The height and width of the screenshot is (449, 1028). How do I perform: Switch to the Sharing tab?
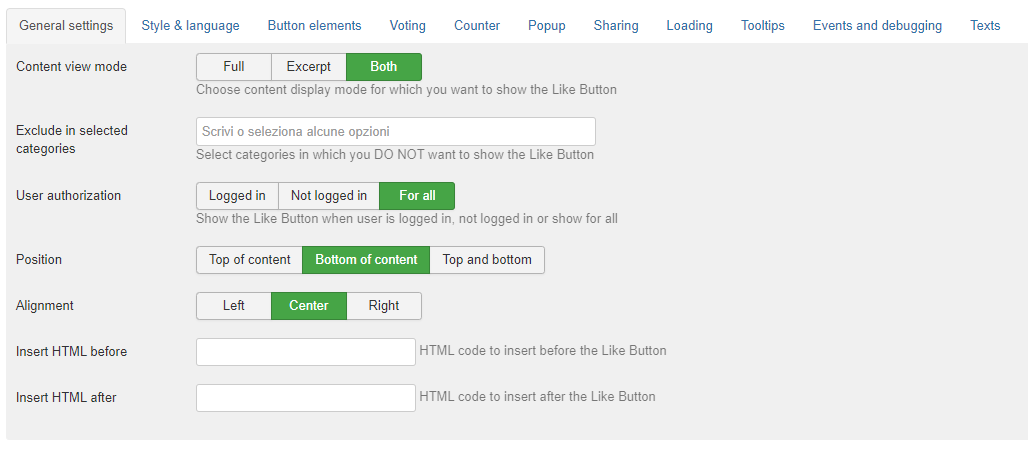pyautogui.click(x=616, y=26)
